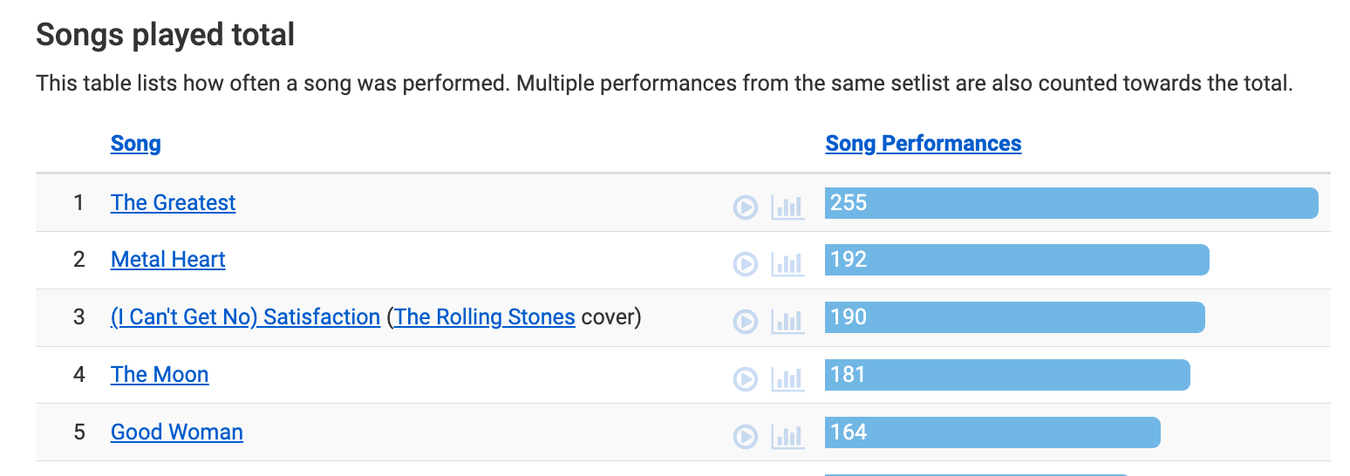This screenshot has height=476, width=1350.
Task: Open Good Woman statistics chart icon
Action: pyautogui.click(x=788, y=437)
